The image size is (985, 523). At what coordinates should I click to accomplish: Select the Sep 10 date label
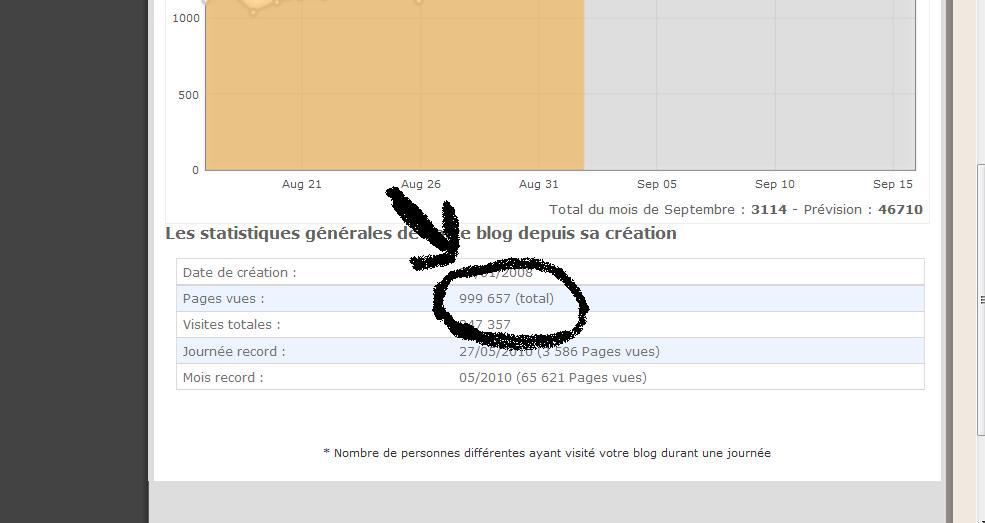pyautogui.click(x=775, y=184)
